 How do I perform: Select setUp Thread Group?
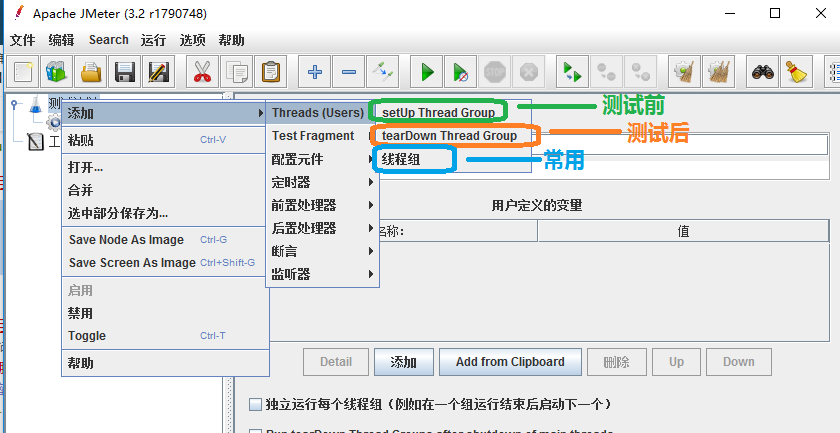click(x=438, y=113)
